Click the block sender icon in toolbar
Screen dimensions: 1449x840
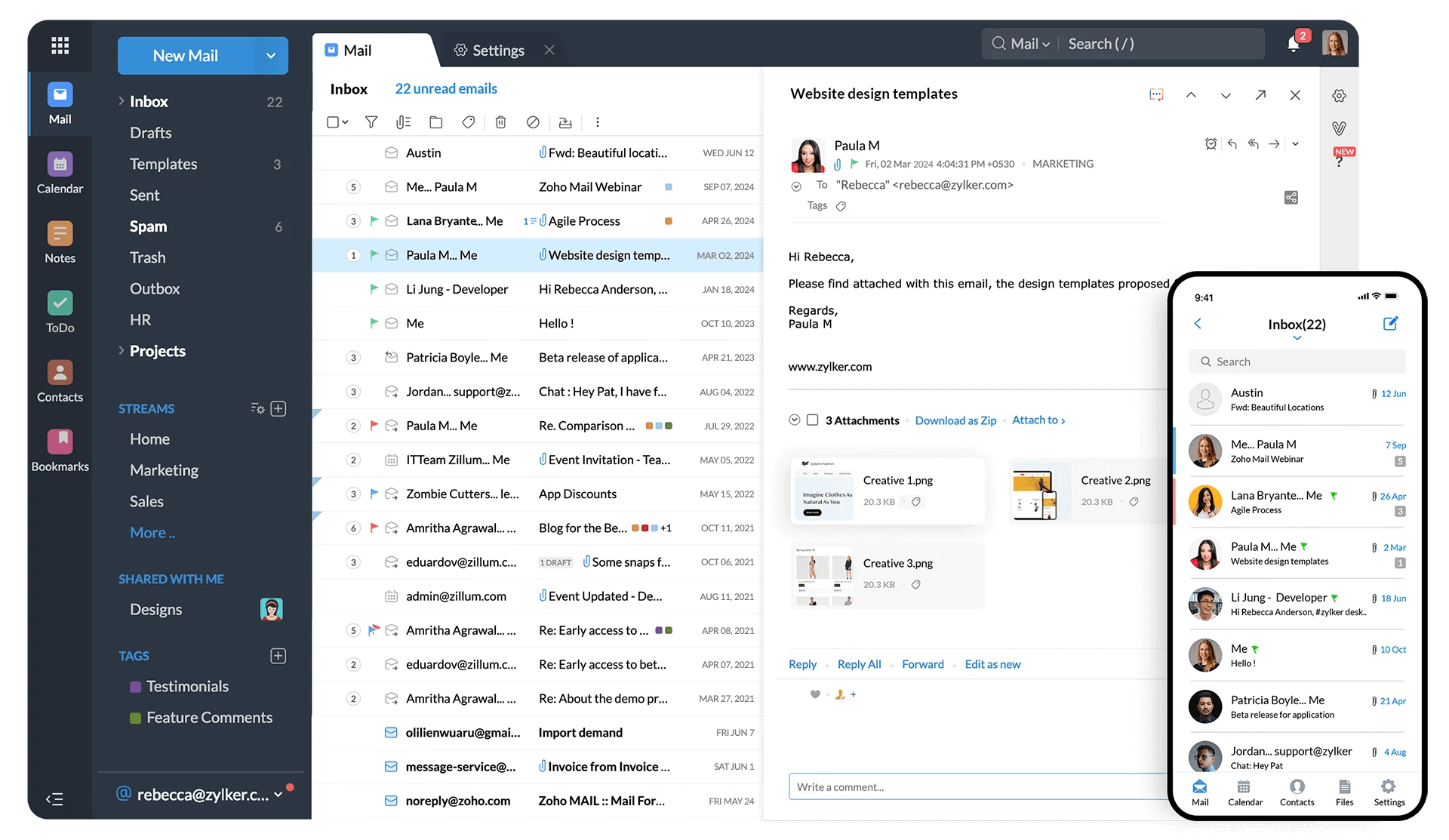point(532,122)
